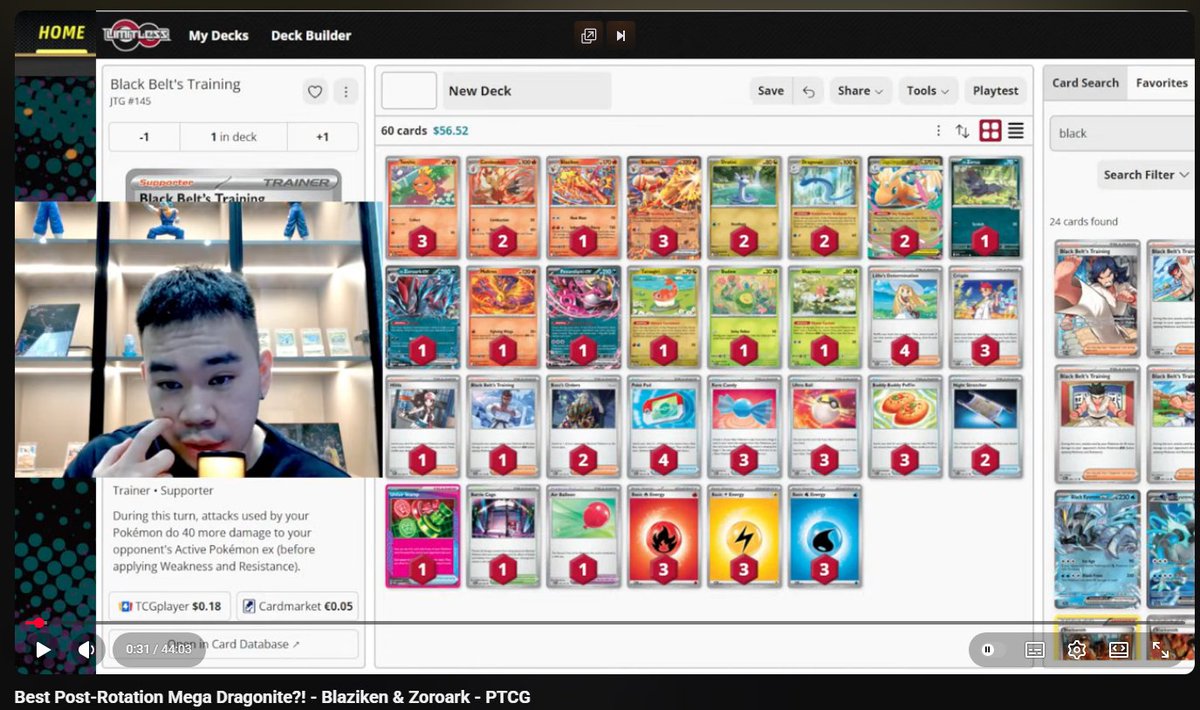Select the Rare Candy card in the deck
1200x710 pixels.
[744, 426]
